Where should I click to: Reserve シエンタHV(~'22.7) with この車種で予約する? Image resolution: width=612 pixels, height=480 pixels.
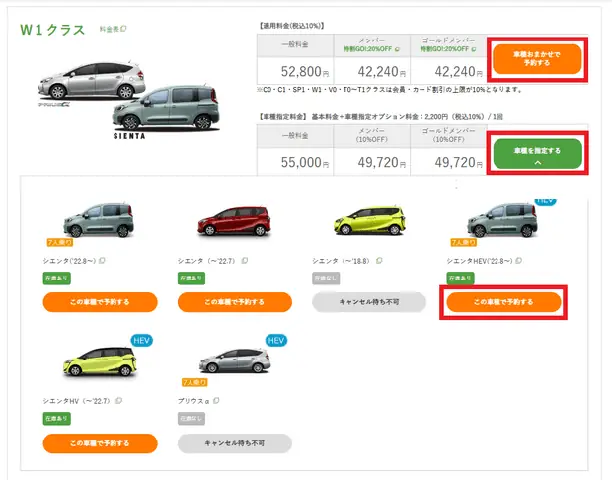click(100, 443)
